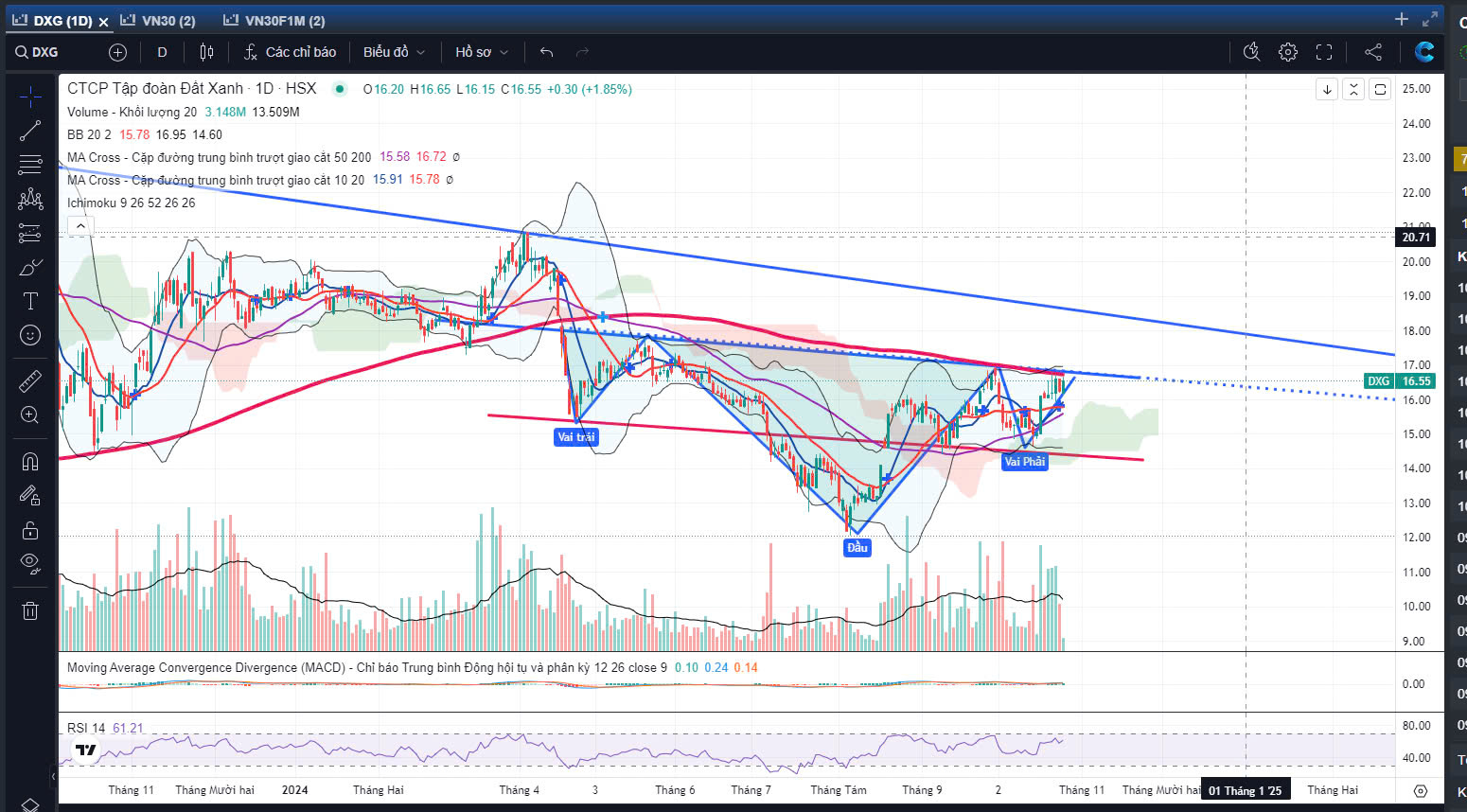Select the crosshair cursor tool
This screenshot has height=812, width=1467.
(30, 97)
